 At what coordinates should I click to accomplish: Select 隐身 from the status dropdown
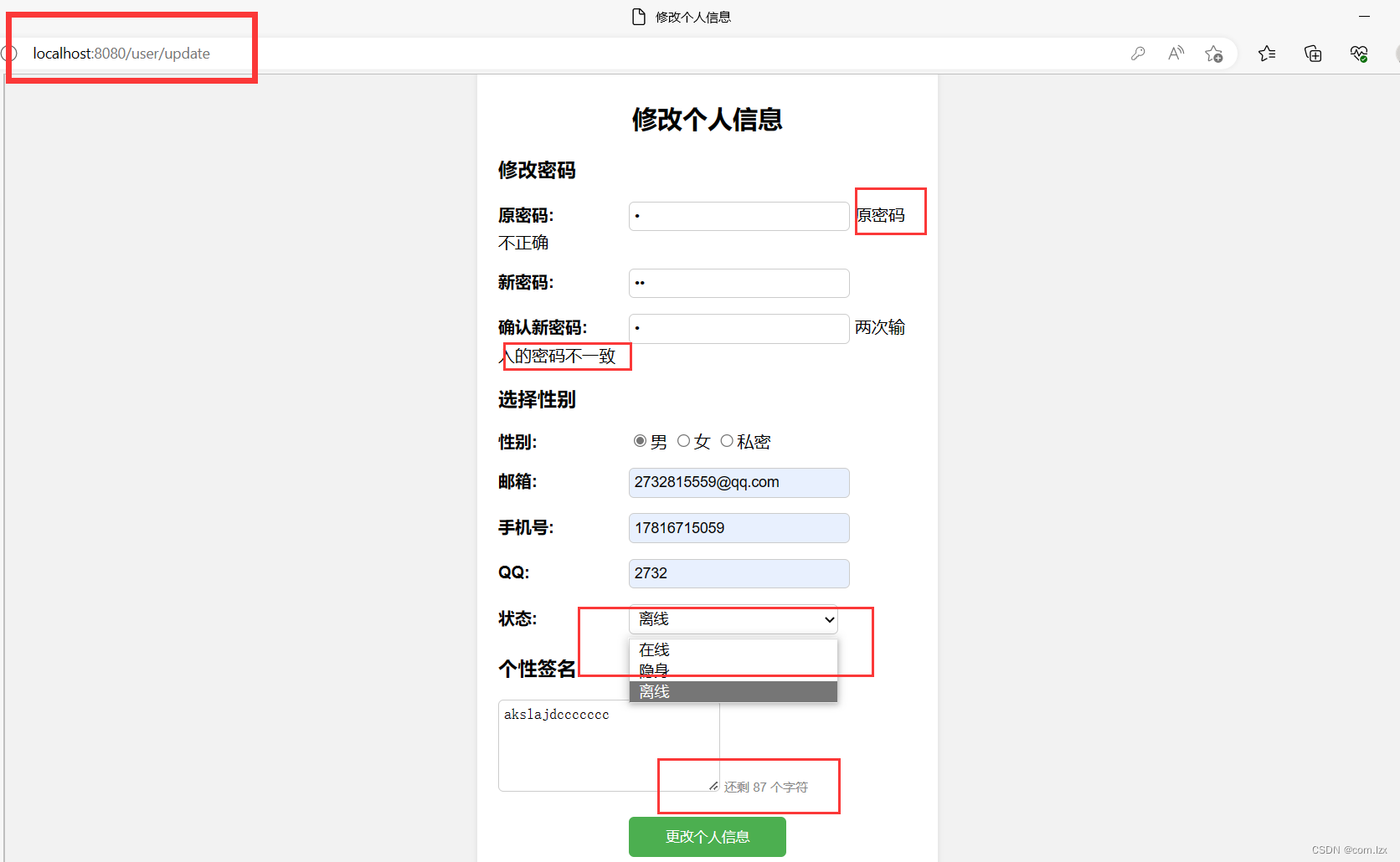tap(654, 670)
